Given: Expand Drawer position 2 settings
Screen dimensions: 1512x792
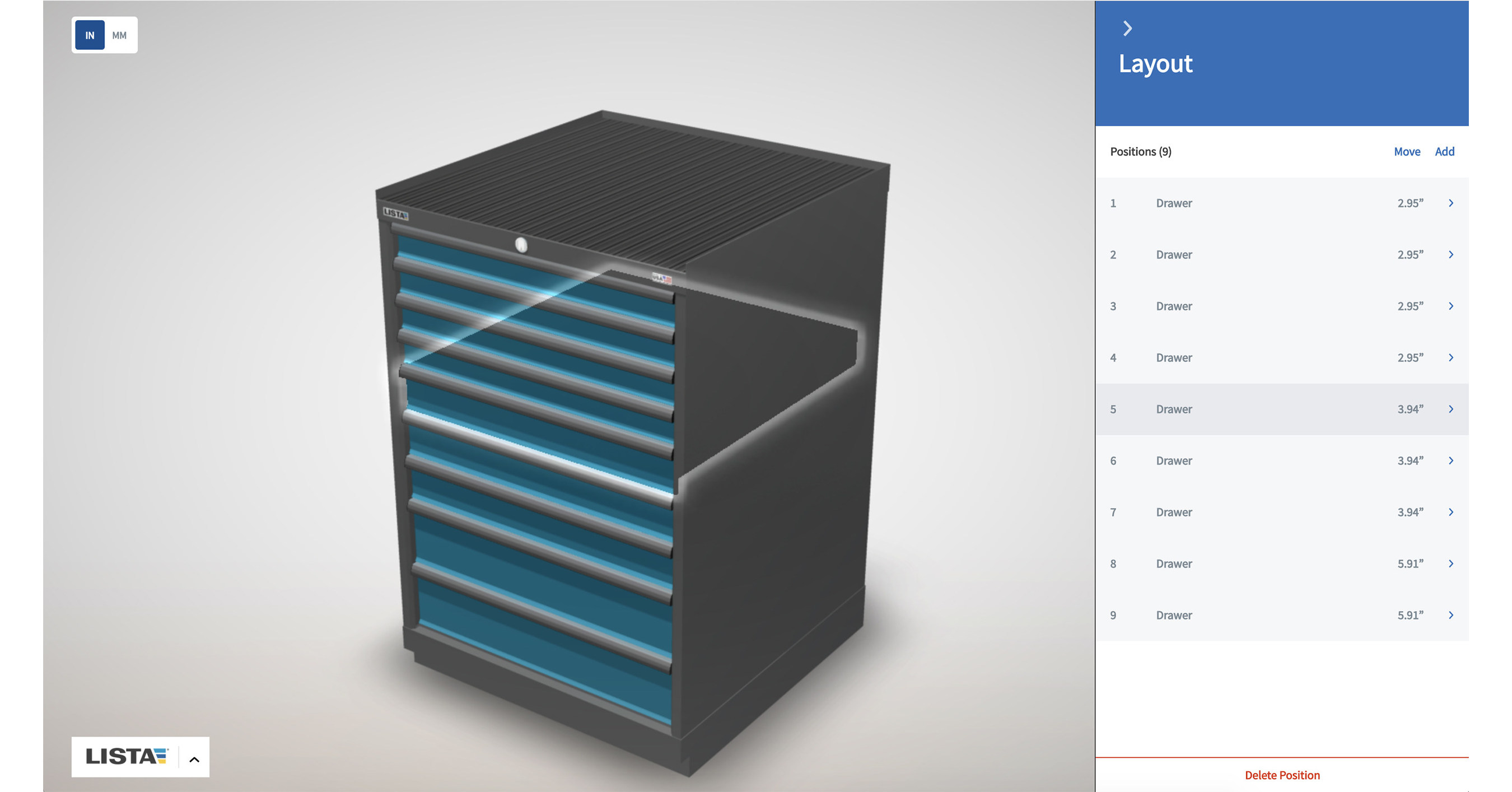Looking at the screenshot, I should pos(1451,254).
